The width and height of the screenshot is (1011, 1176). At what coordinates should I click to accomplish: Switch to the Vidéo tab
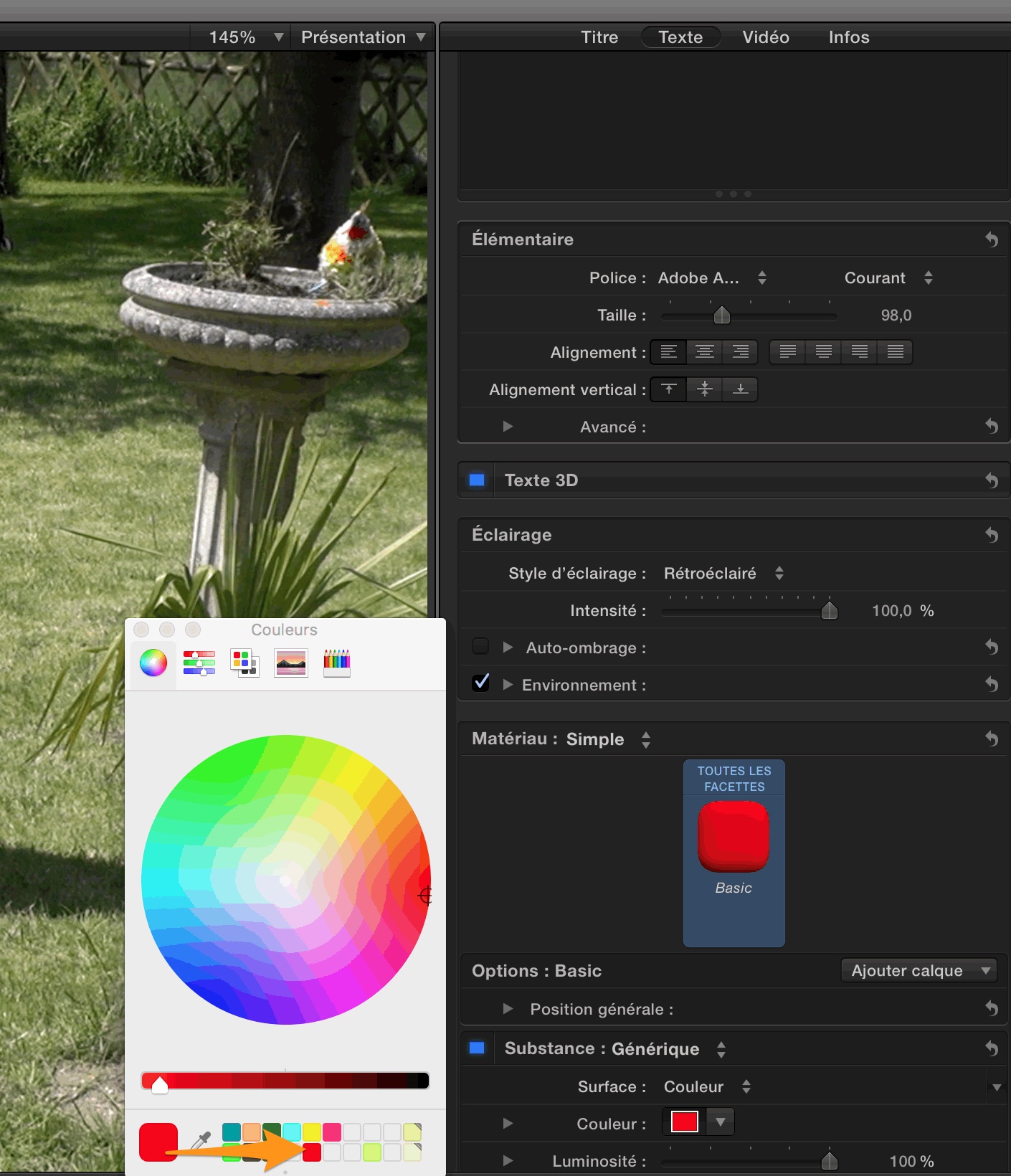[x=765, y=37]
